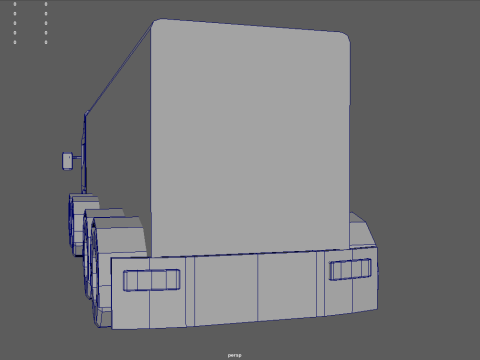Select the left rear taillight
The width and height of the screenshot is (480, 360).
152,280
